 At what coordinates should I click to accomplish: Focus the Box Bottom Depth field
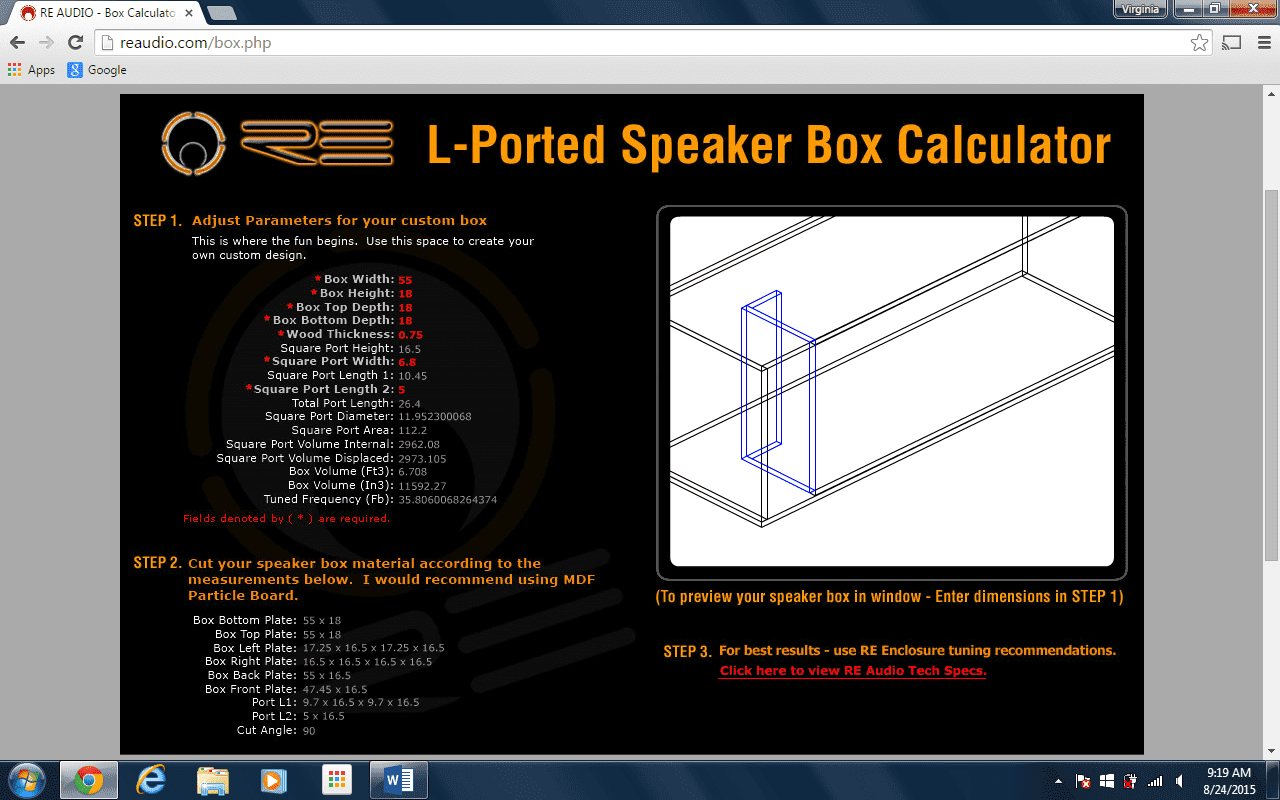[x=406, y=321]
